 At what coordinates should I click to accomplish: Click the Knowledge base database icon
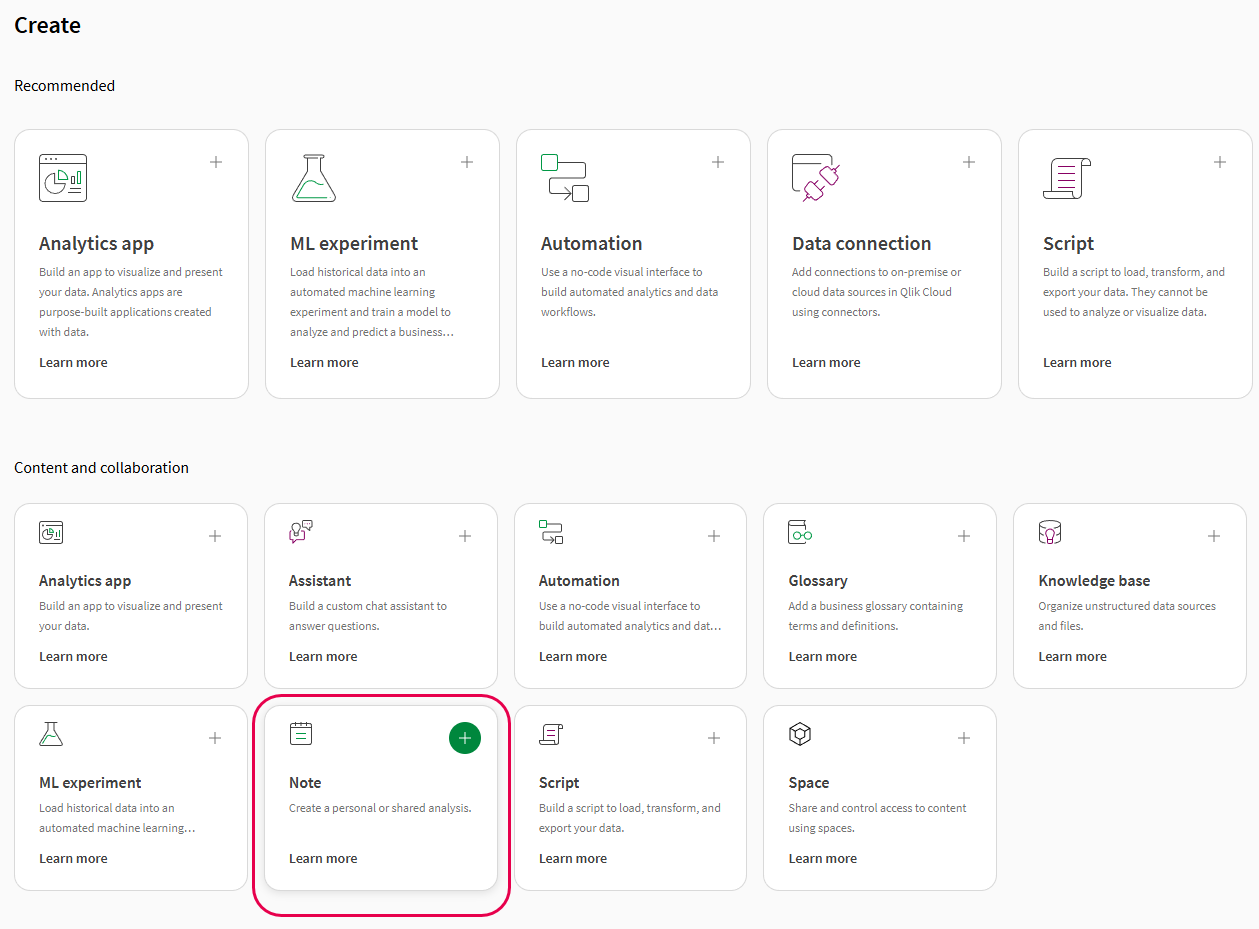[1050, 532]
